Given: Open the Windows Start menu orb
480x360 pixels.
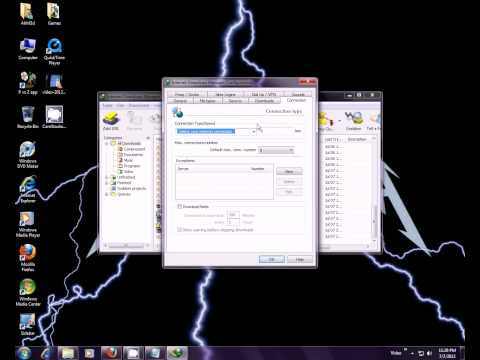Looking at the screenshot, I should point(24,353).
